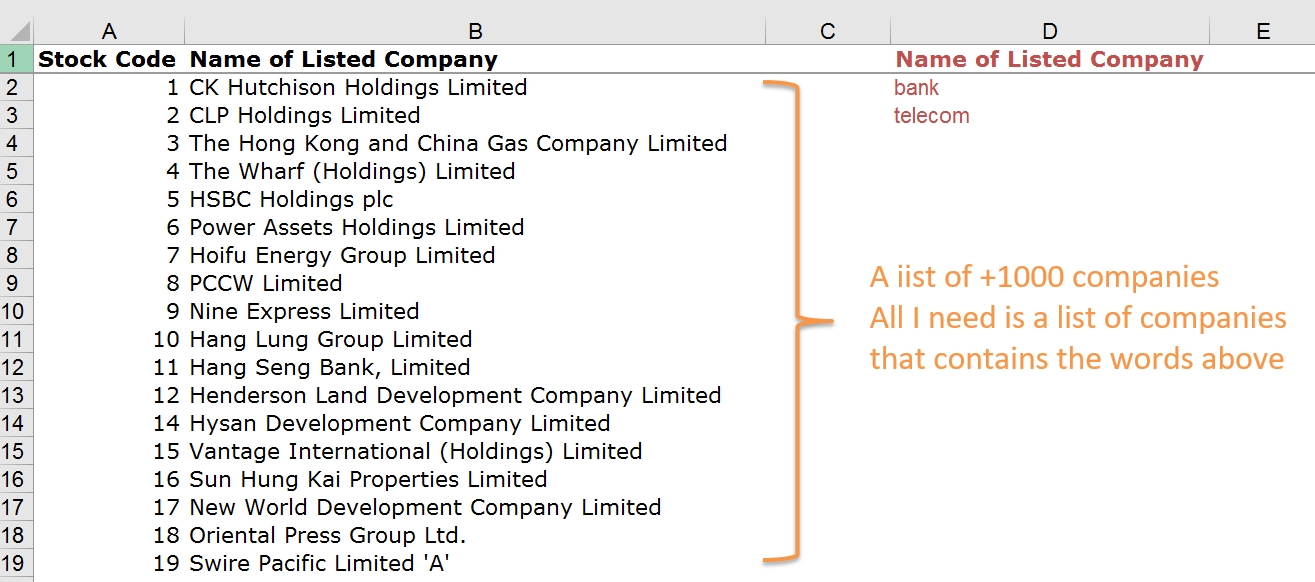Select the orange annotation text box
This screenshot has height=582, width=1315.
pos(1077,317)
